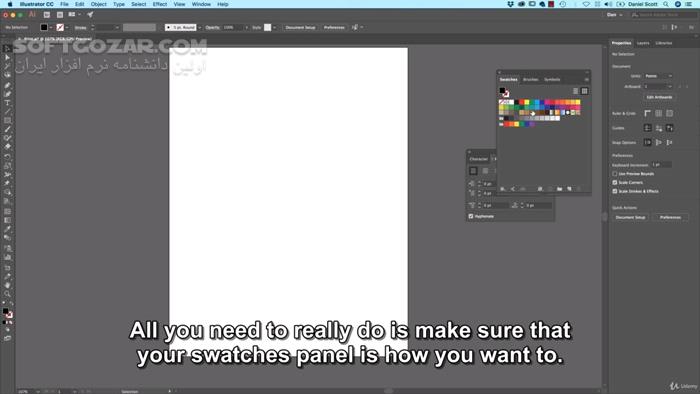The image size is (700, 394).
Task: Open the Apple menu
Action: click(x=9, y=4)
